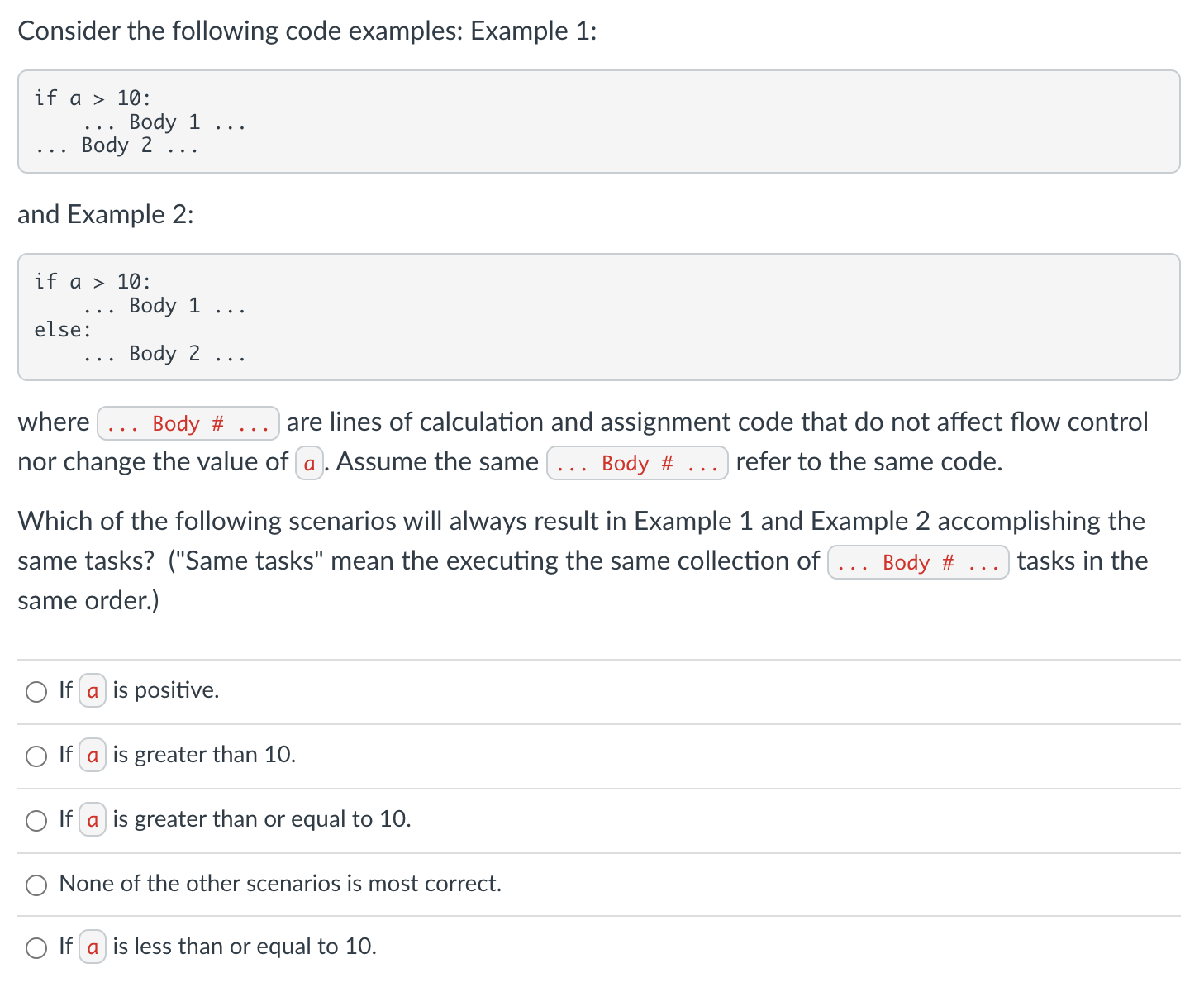Click the 'and Example 2:' heading text
This screenshot has width=1204, height=997.
coord(106,214)
